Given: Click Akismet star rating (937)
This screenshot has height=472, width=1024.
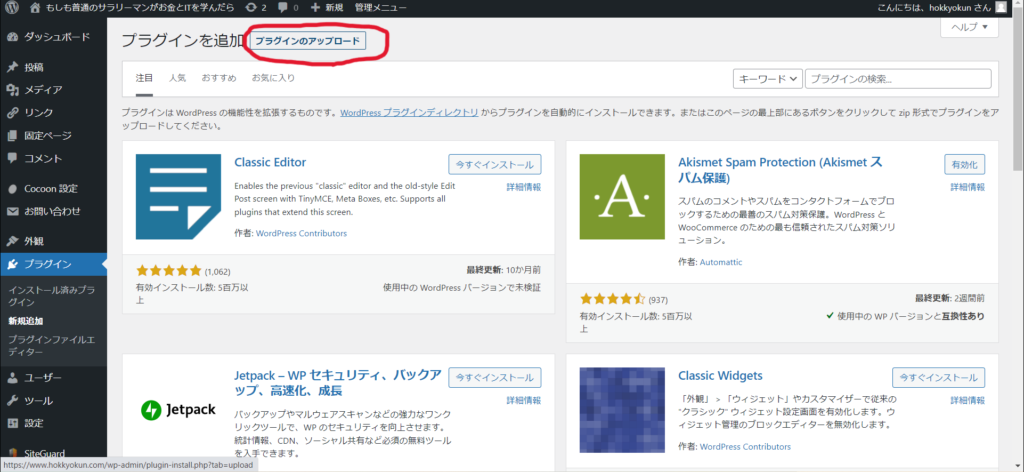Looking at the screenshot, I should click(x=613, y=300).
